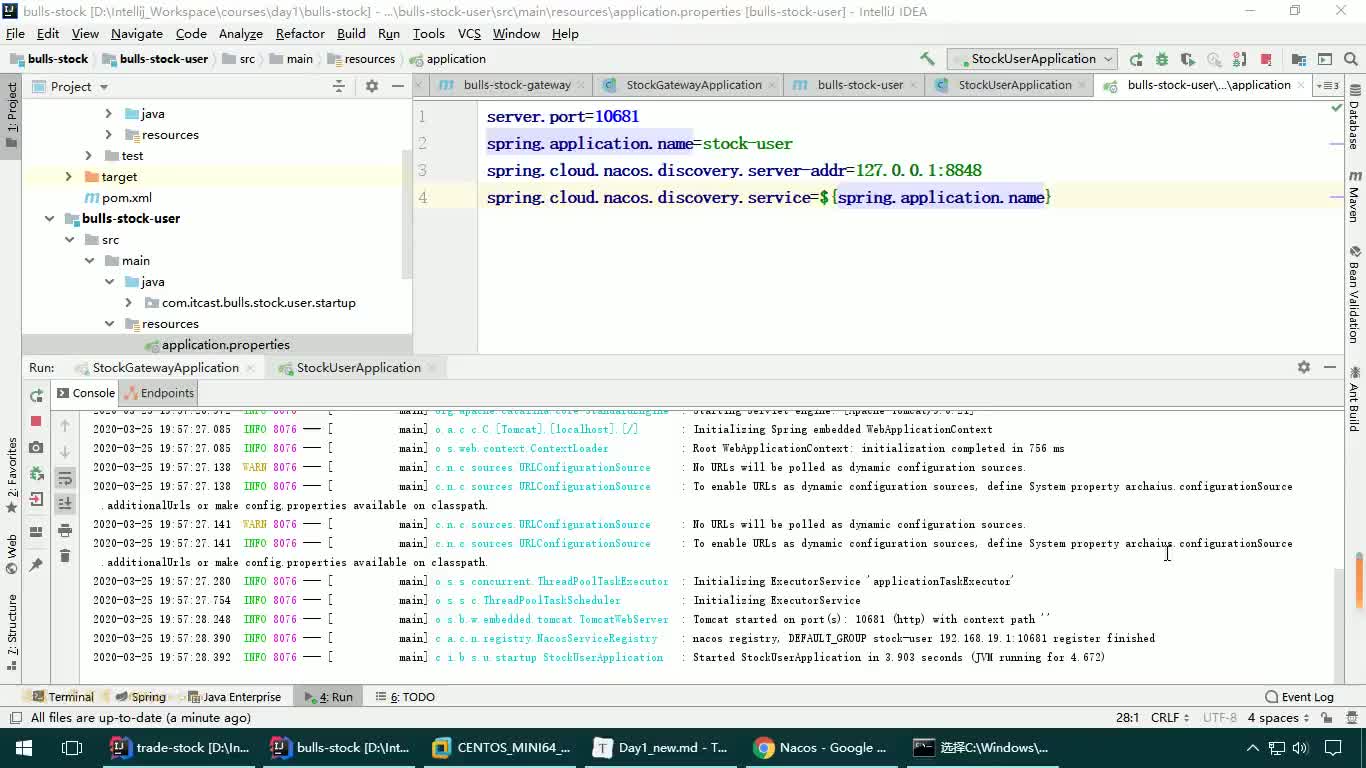Open Terminal tool window
The height and width of the screenshot is (768, 1366).
tap(62, 697)
